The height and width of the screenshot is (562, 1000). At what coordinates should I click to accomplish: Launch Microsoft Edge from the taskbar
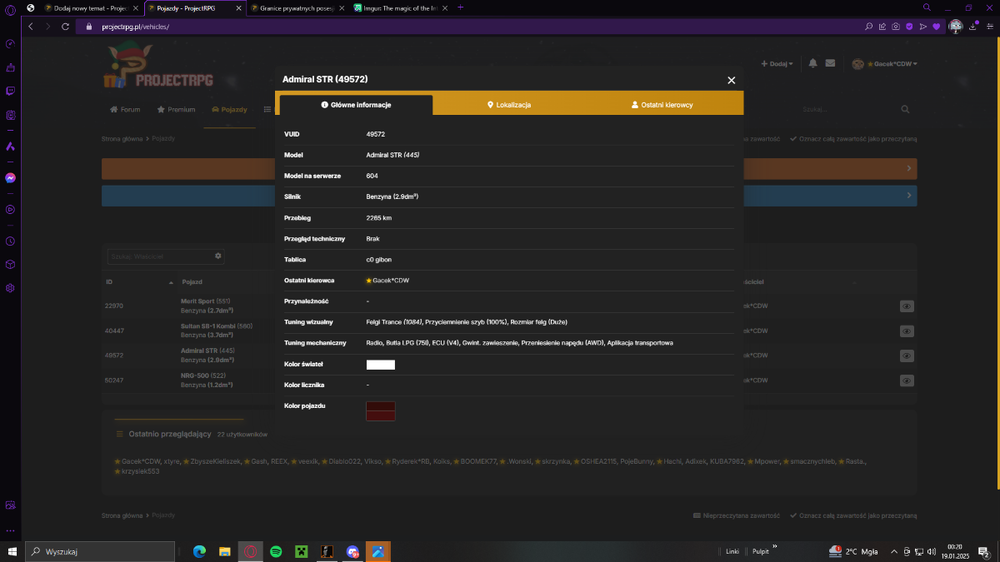(200, 552)
